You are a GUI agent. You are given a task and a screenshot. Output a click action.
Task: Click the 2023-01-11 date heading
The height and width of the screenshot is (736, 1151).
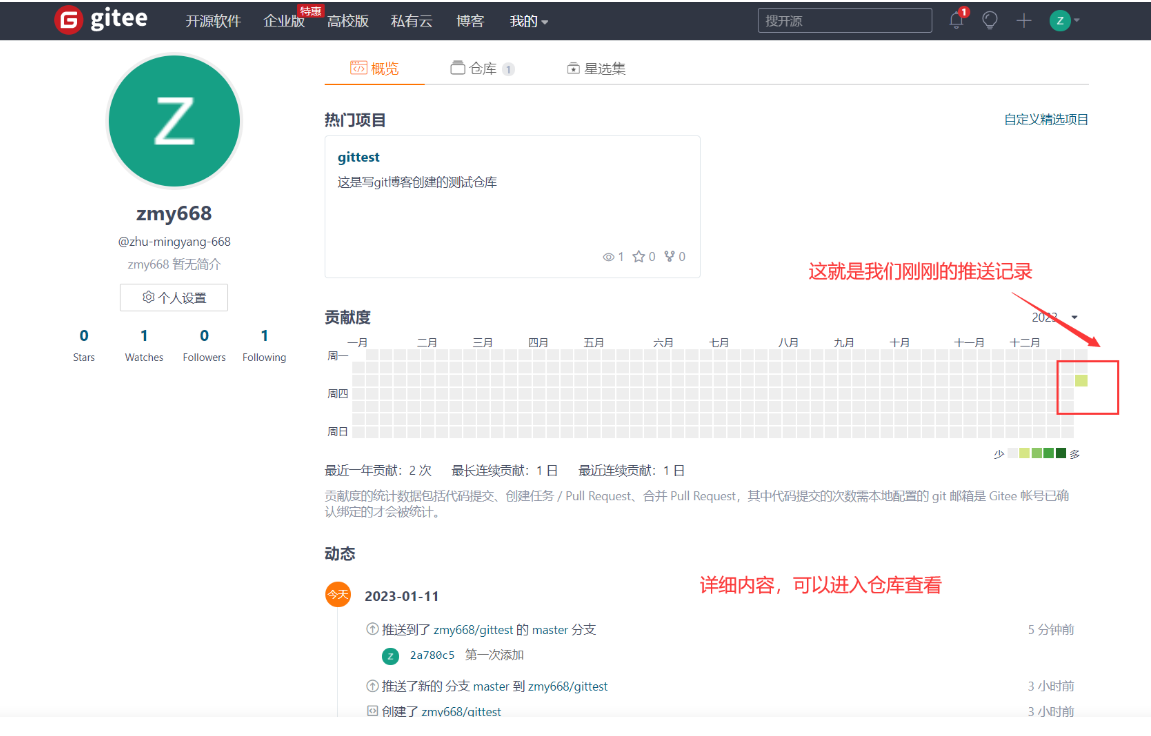pyautogui.click(x=402, y=596)
